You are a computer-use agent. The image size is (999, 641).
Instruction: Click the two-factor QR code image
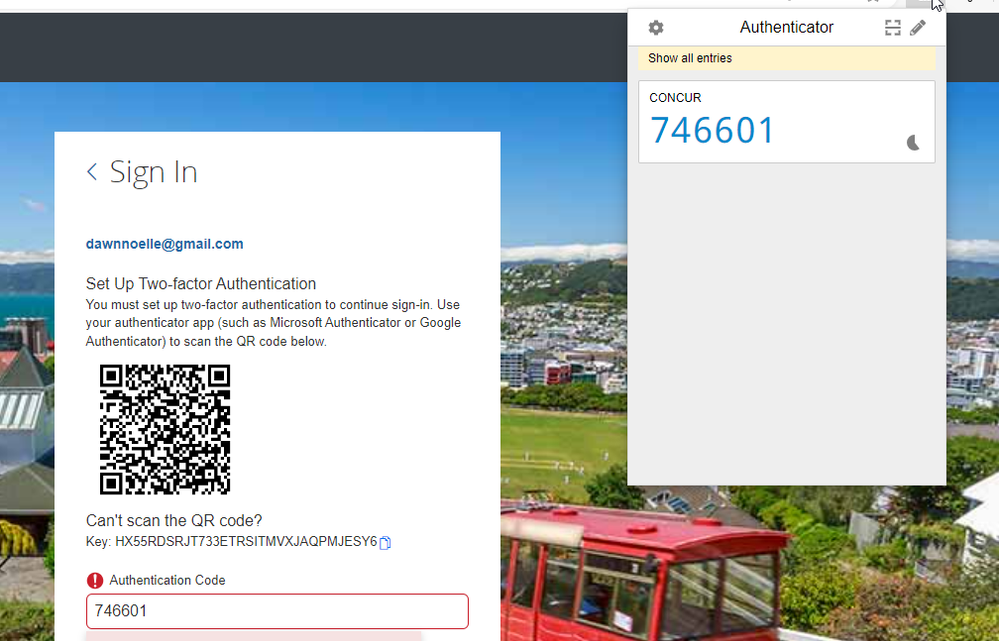(165, 429)
